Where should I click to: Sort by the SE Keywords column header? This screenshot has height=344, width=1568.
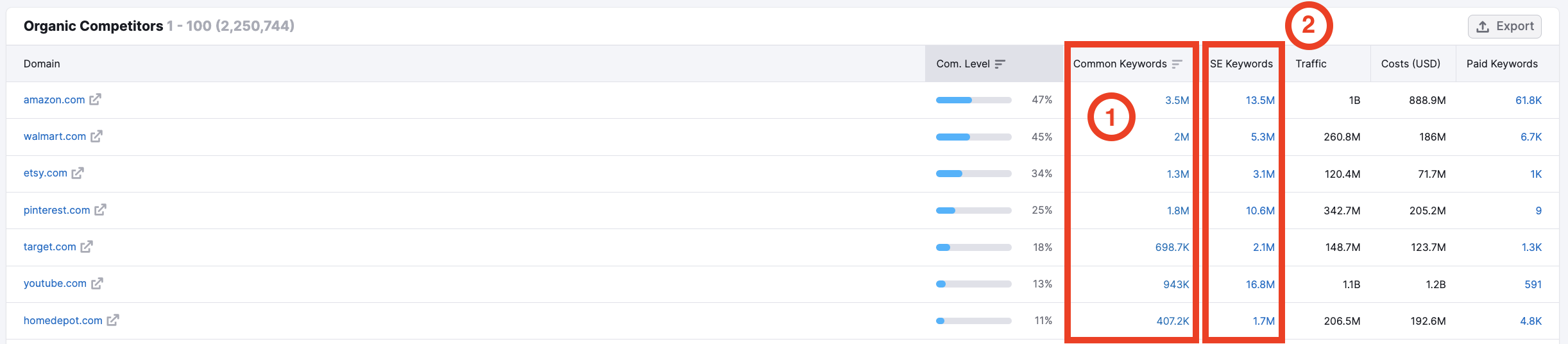(1241, 64)
